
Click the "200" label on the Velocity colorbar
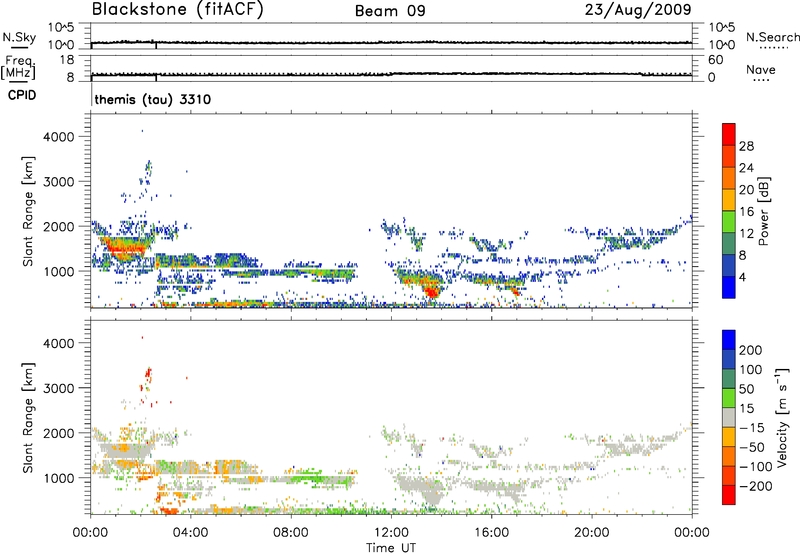pyautogui.click(x=751, y=350)
